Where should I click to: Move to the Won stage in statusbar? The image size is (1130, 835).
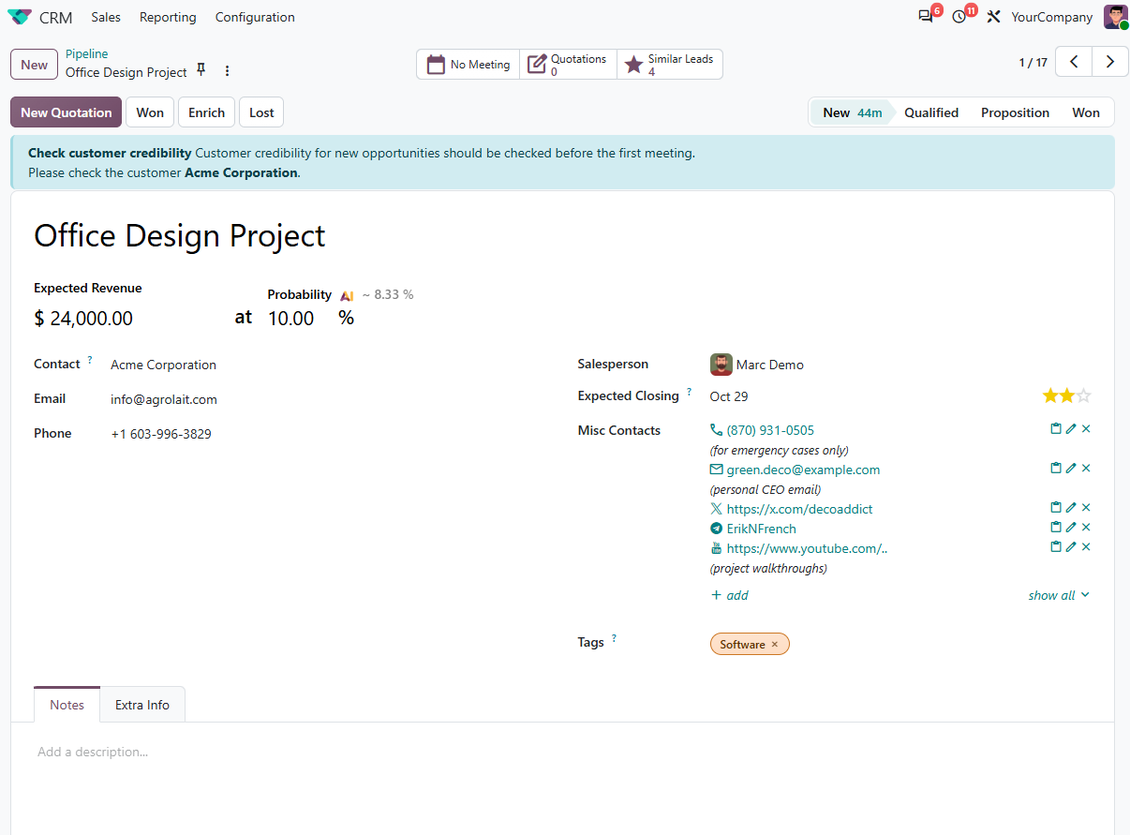click(1085, 112)
